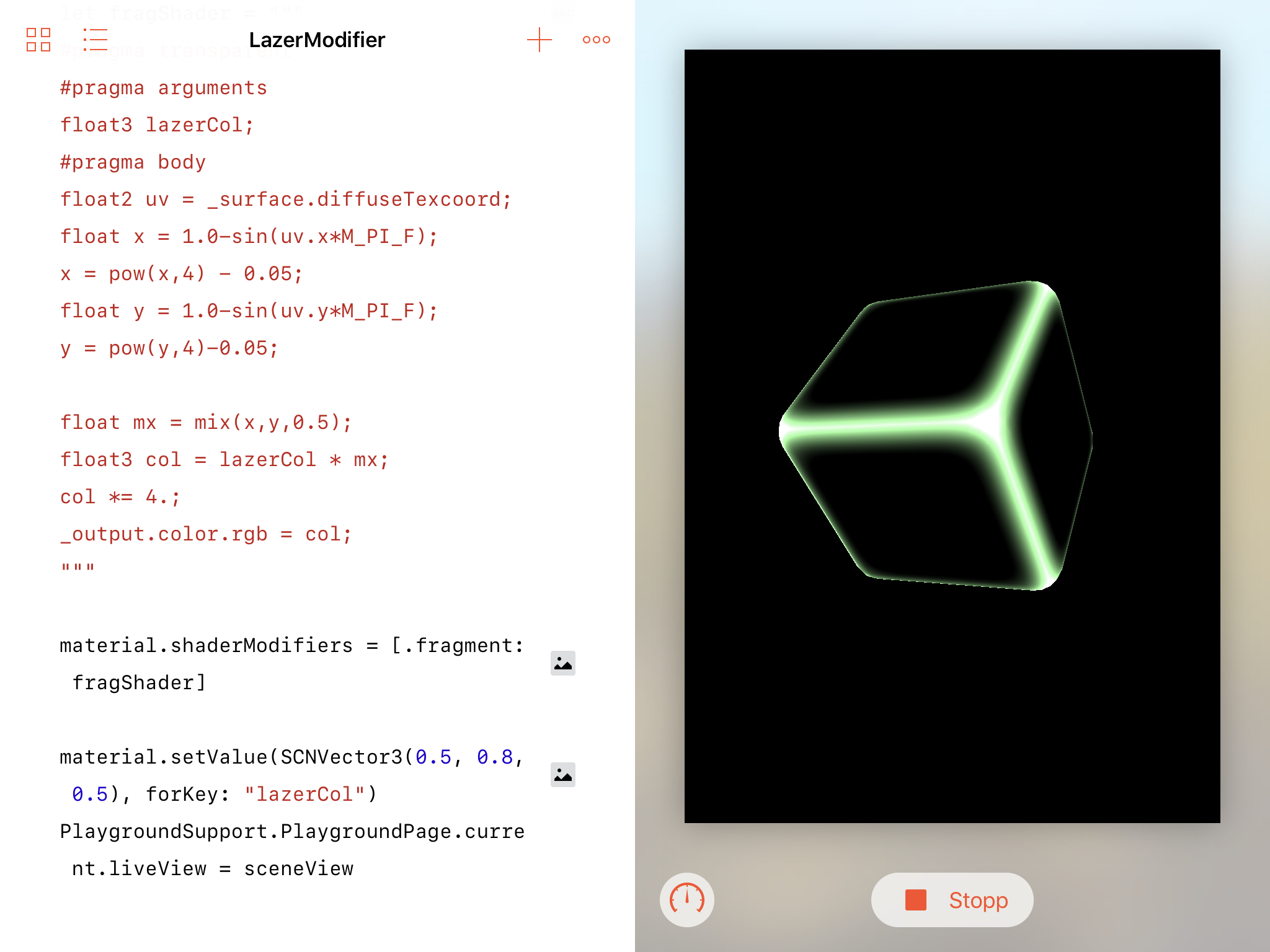Show result viewer for setValue line
1270x952 pixels.
click(x=563, y=775)
